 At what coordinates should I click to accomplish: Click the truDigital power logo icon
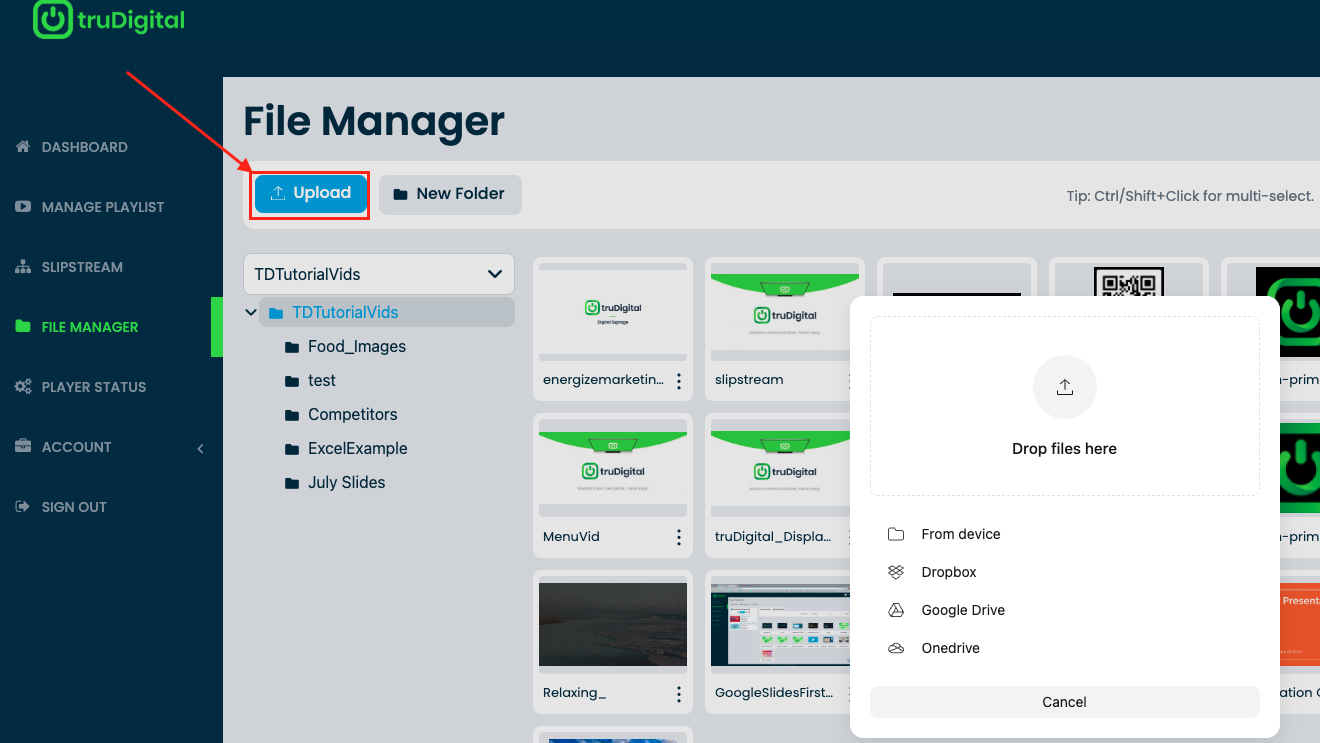click(52, 19)
